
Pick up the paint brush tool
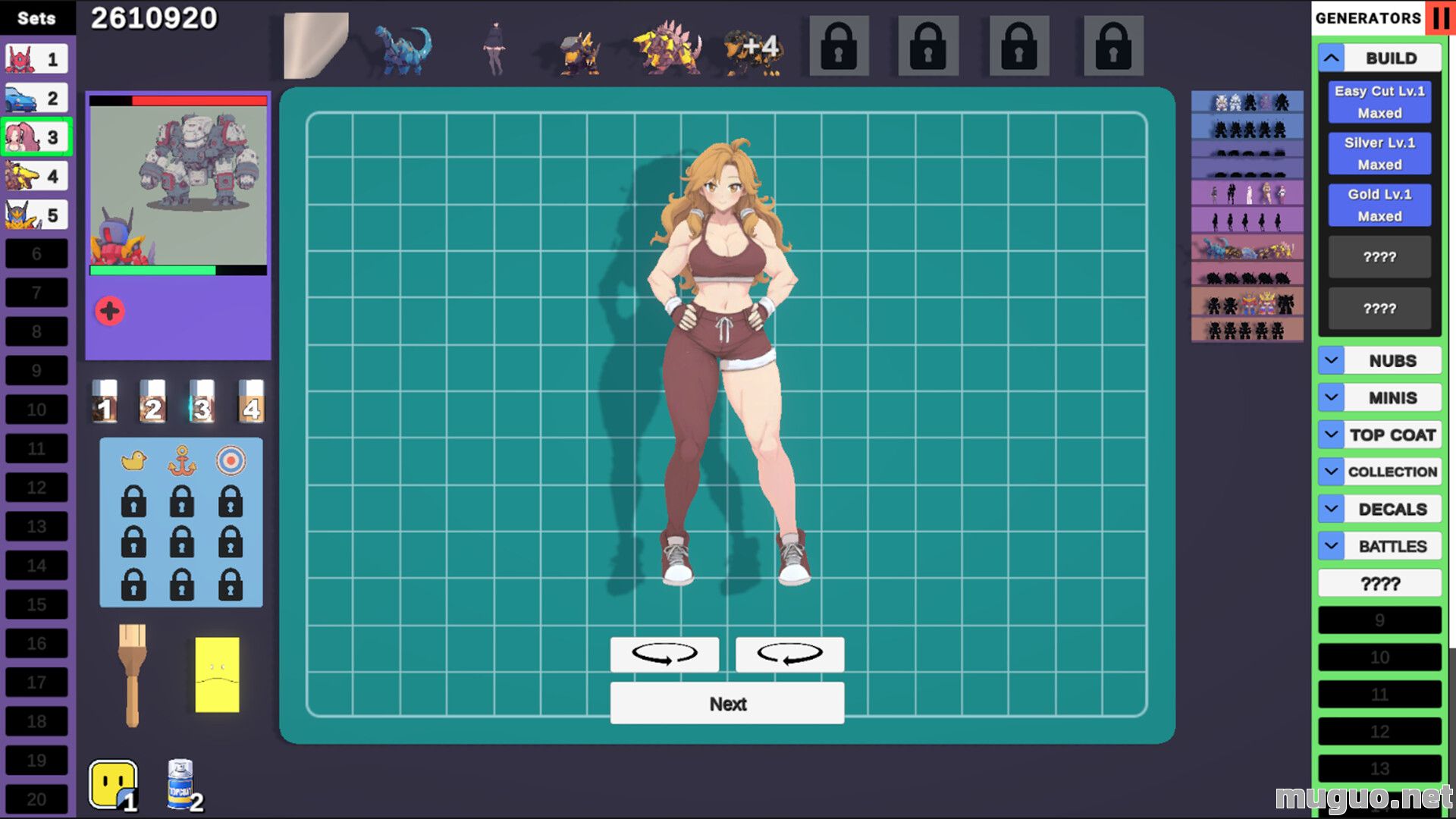132,675
